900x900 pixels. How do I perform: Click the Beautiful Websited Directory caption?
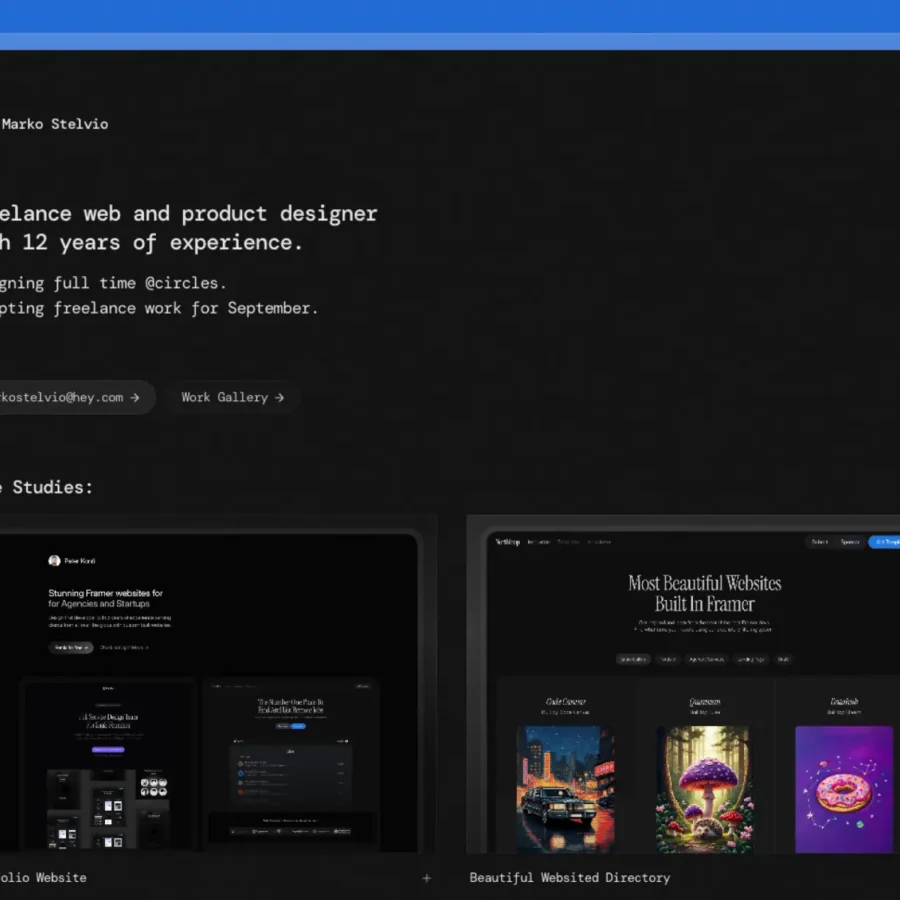click(x=570, y=878)
